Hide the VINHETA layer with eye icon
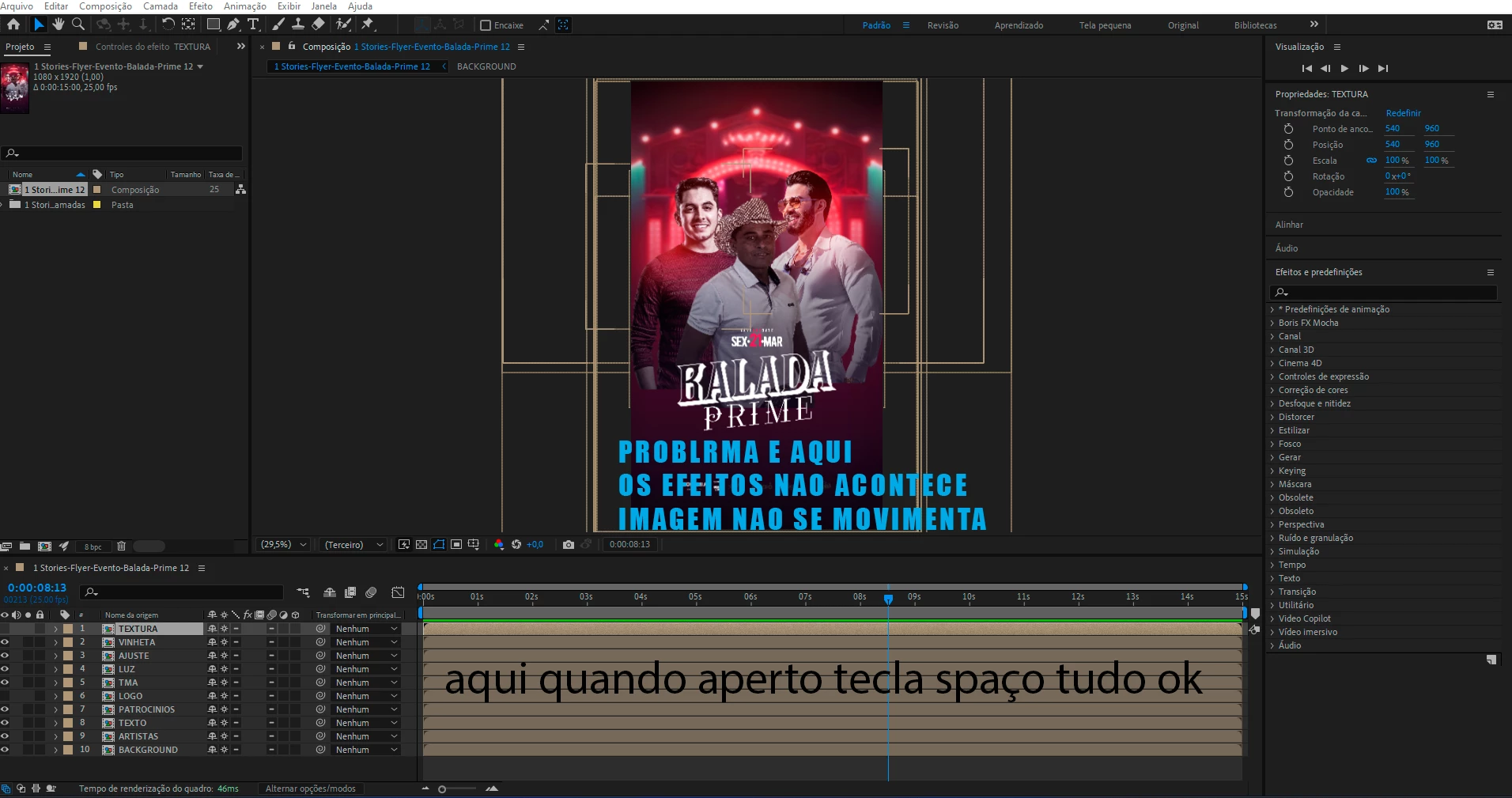1512x798 pixels. pyautogui.click(x=5, y=642)
